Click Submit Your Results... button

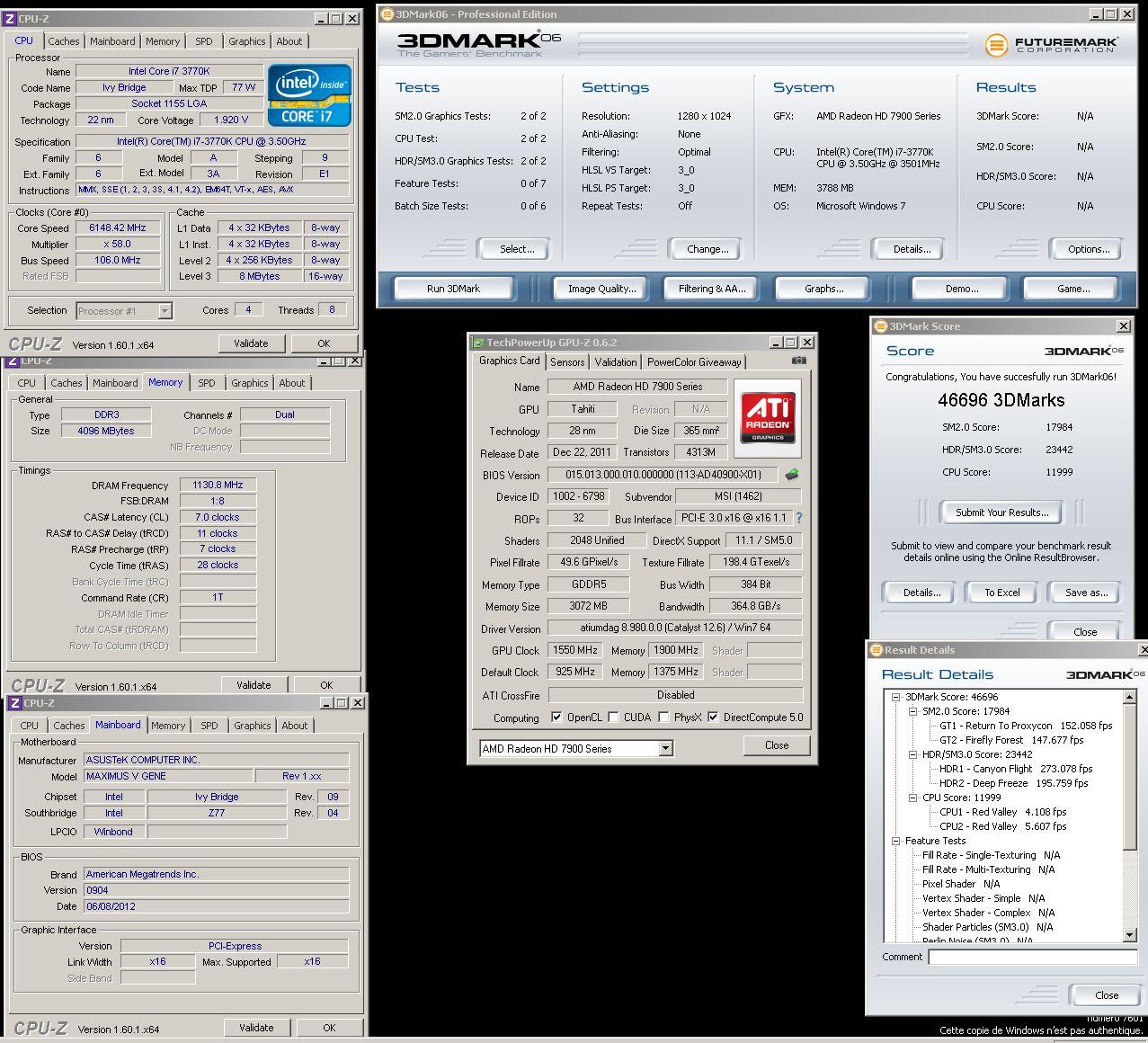(x=1001, y=513)
